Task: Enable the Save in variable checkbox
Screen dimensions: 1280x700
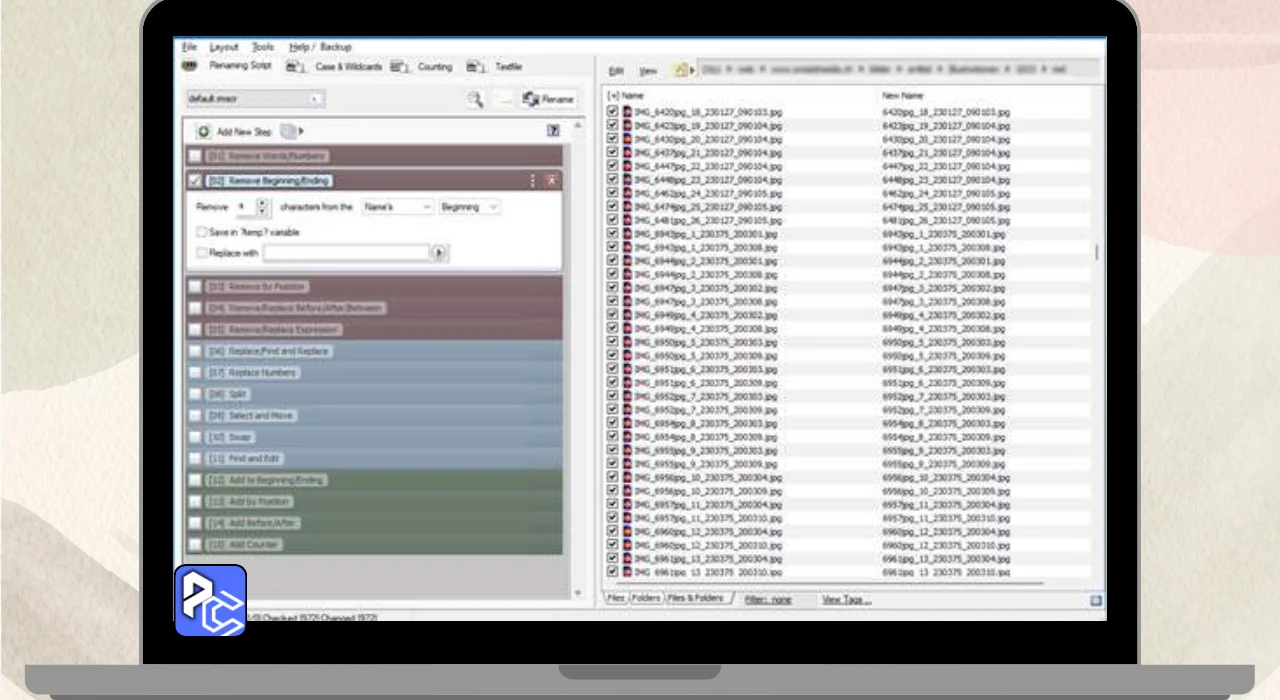Action: click(202, 232)
